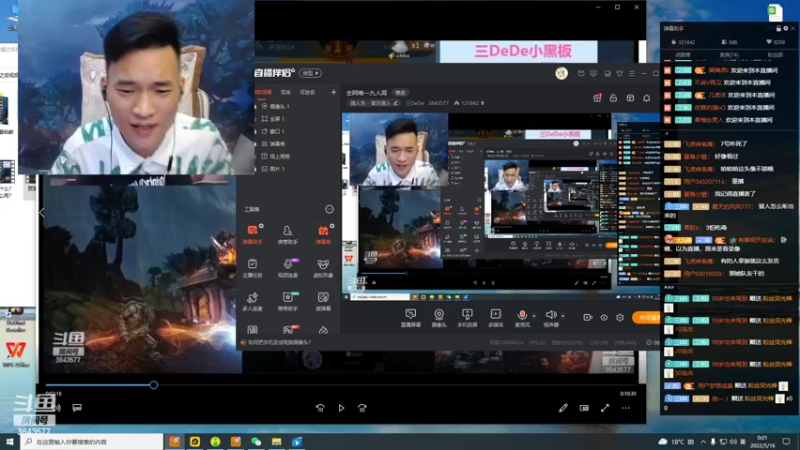Toggle the unlock icon beside the gift box
This screenshot has height=450, width=800.
click(x=613, y=98)
